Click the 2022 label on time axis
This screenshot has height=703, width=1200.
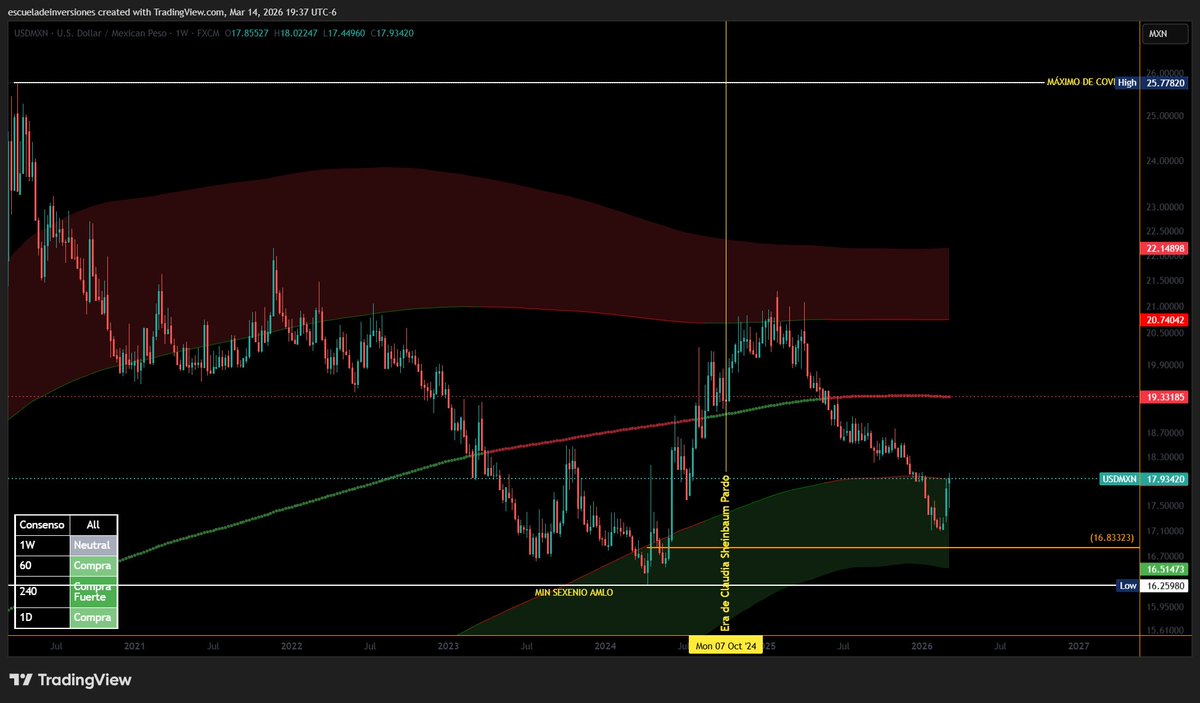pyautogui.click(x=291, y=647)
